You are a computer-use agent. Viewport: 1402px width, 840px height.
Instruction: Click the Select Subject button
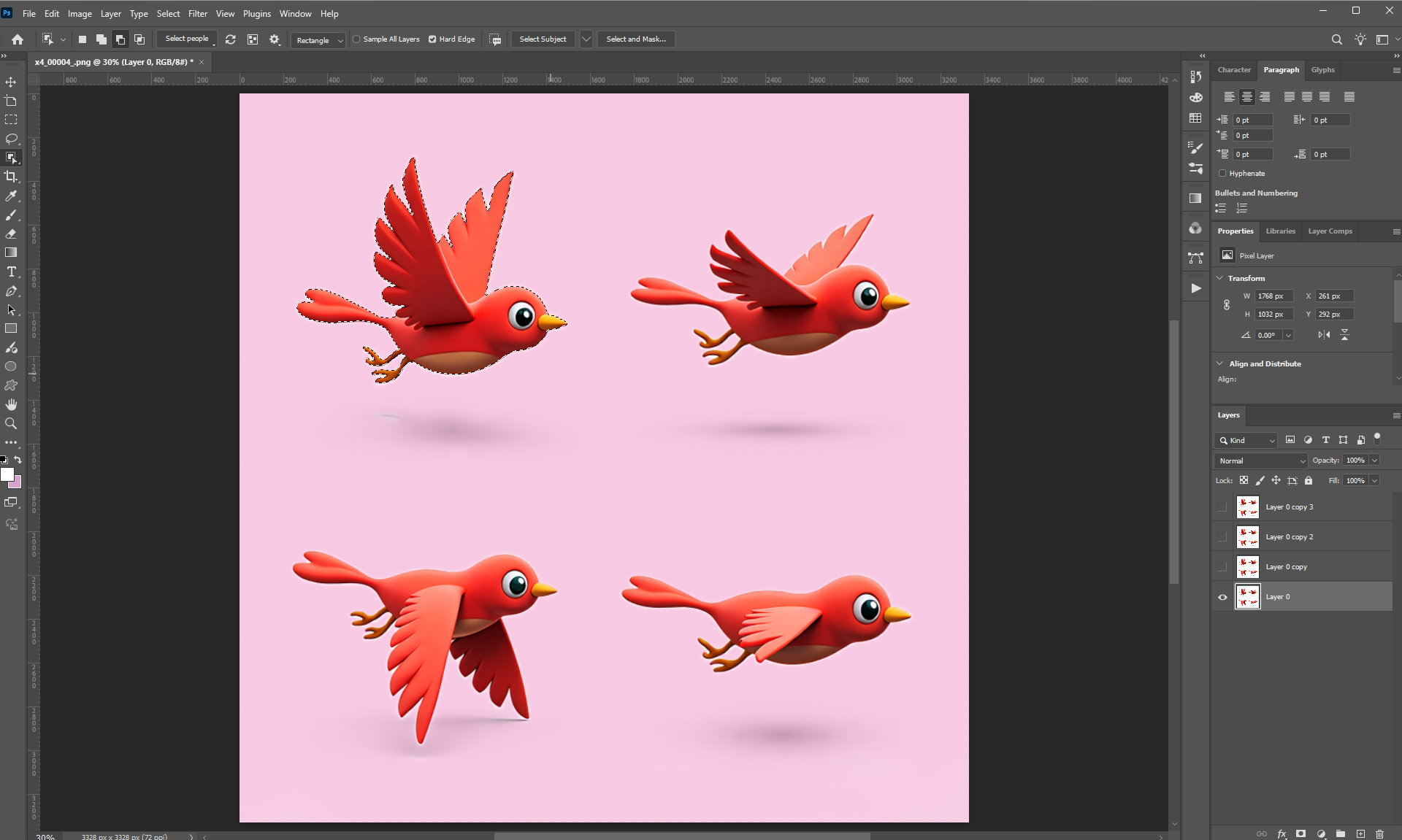coord(543,39)
